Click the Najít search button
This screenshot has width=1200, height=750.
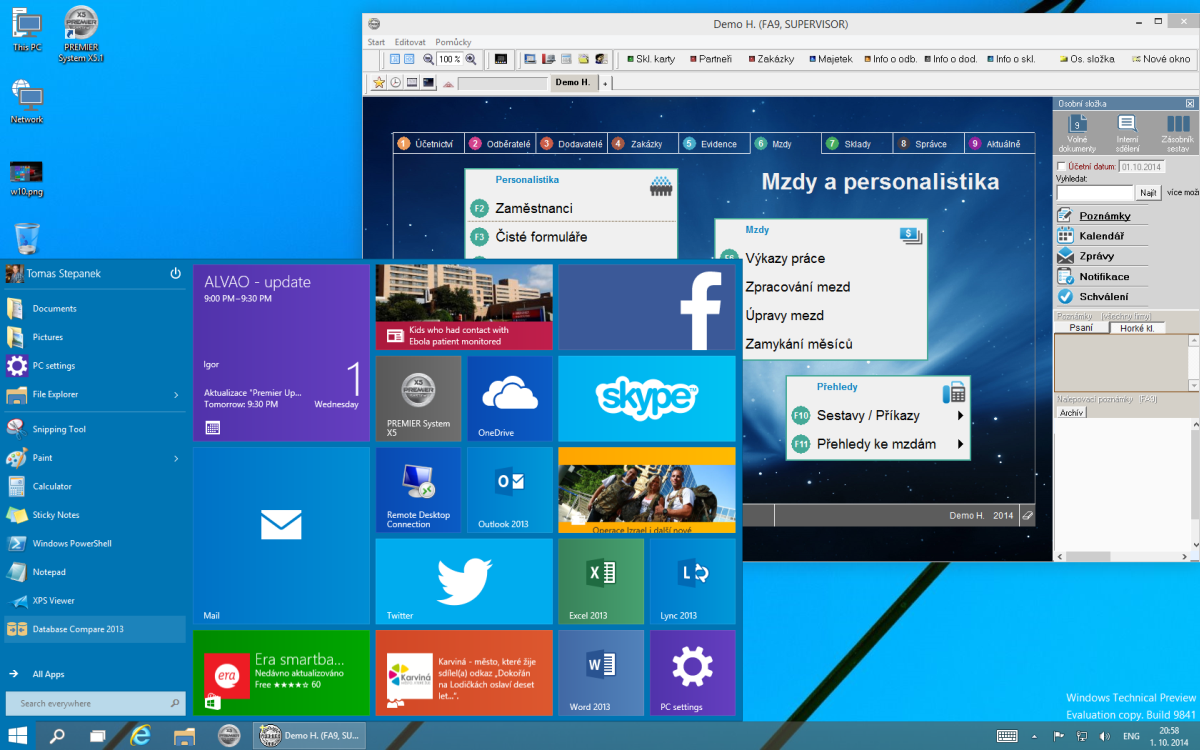[1149, 192]
